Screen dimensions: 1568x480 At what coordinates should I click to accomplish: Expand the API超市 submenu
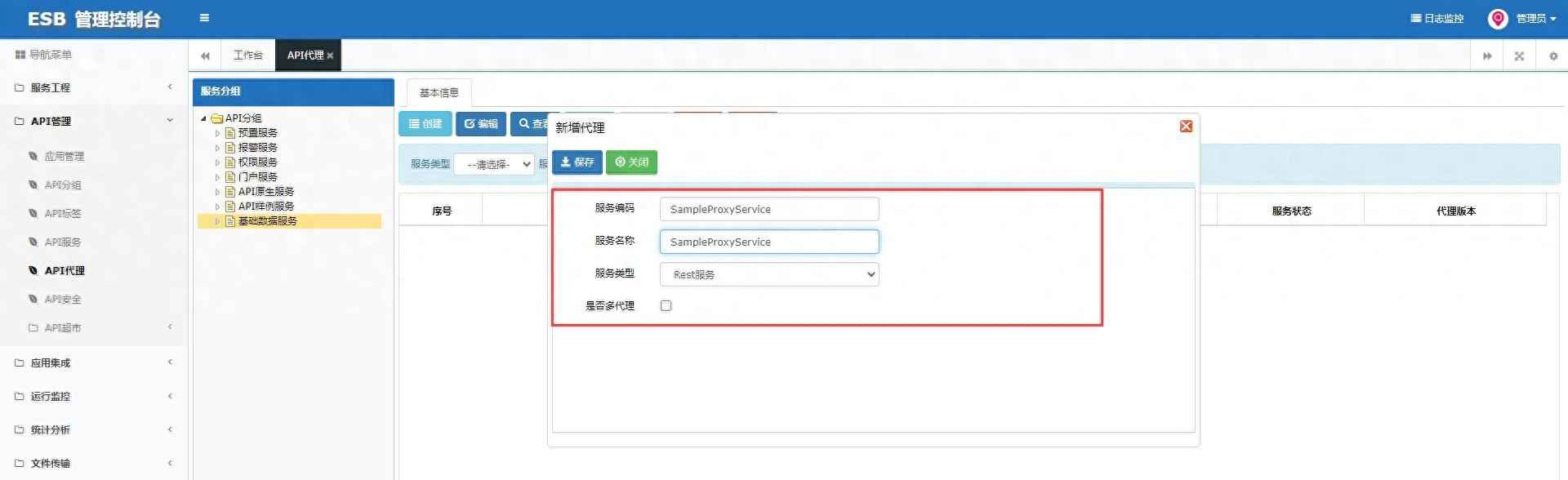94,327
